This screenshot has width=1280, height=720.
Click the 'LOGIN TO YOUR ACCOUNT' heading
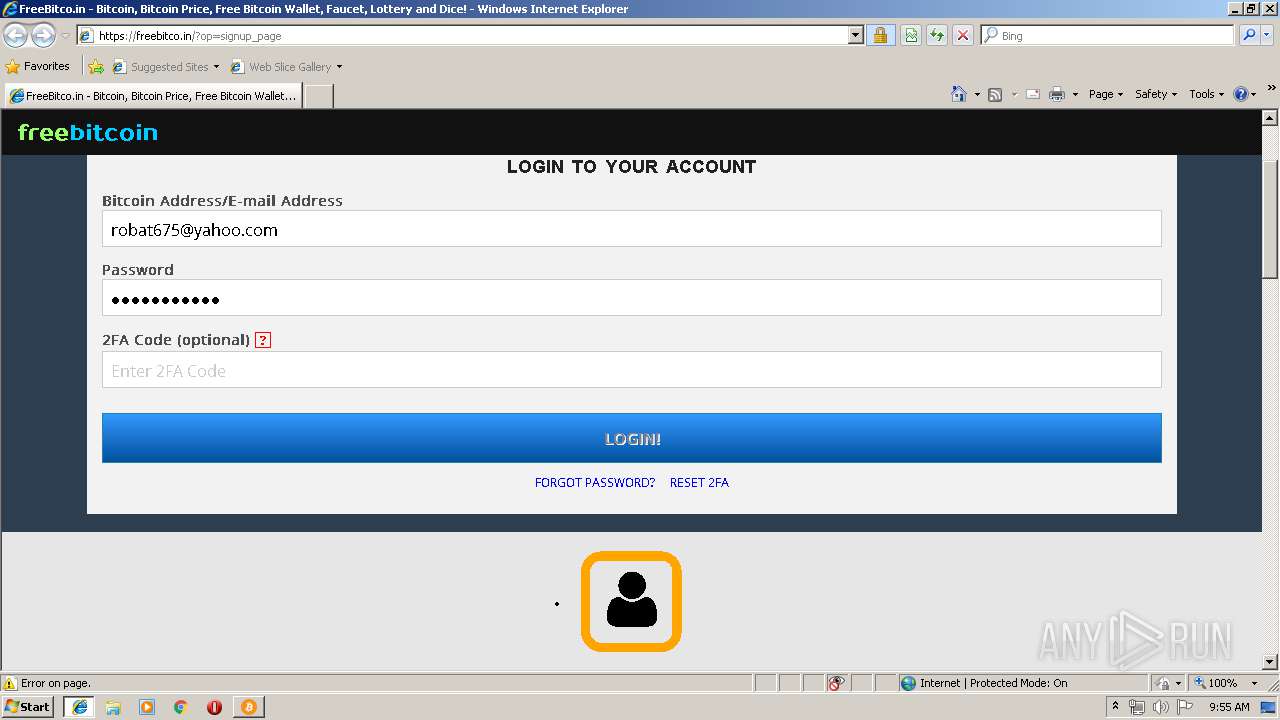coord(631,167)
